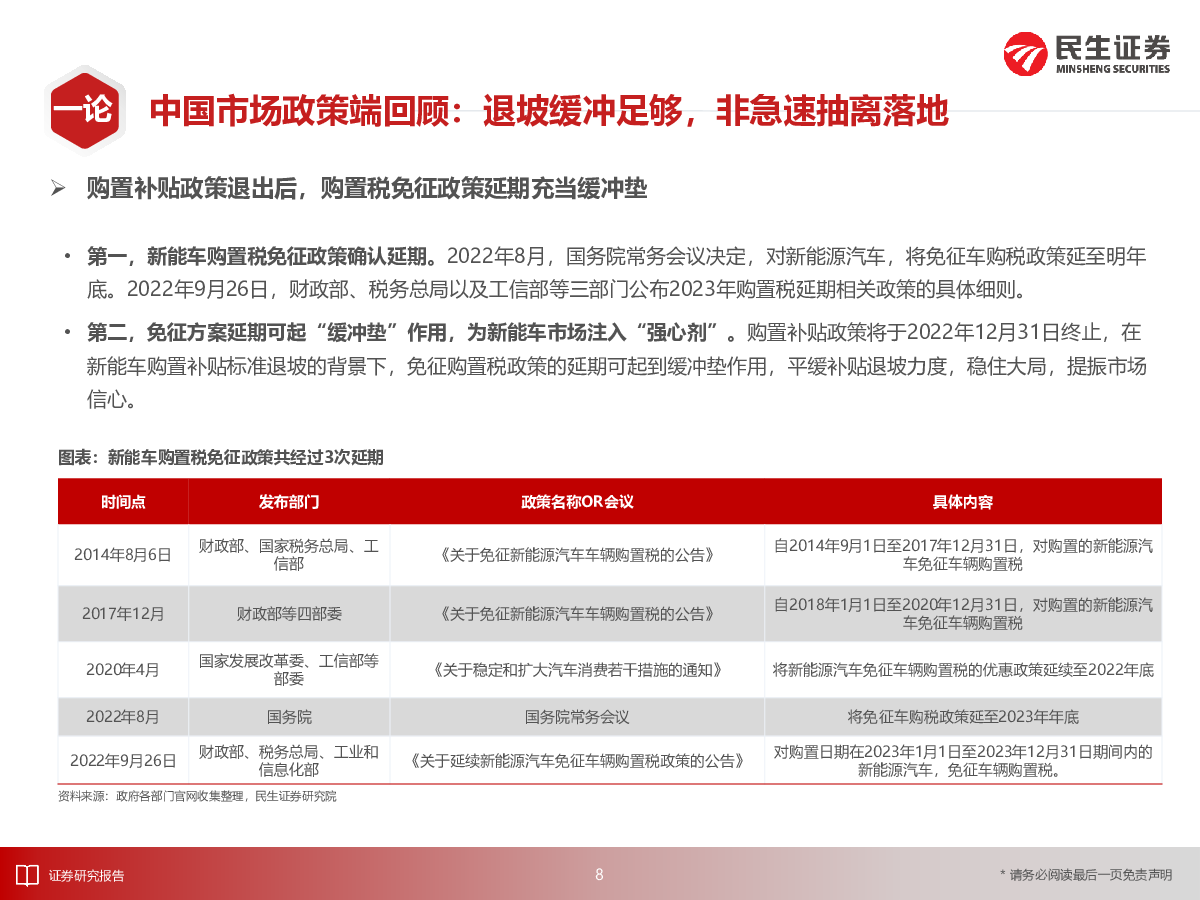The height and width of the screenshot is (900, 1200).
Task: Click footer label 证券研究报告
Action: click(87, 876)
